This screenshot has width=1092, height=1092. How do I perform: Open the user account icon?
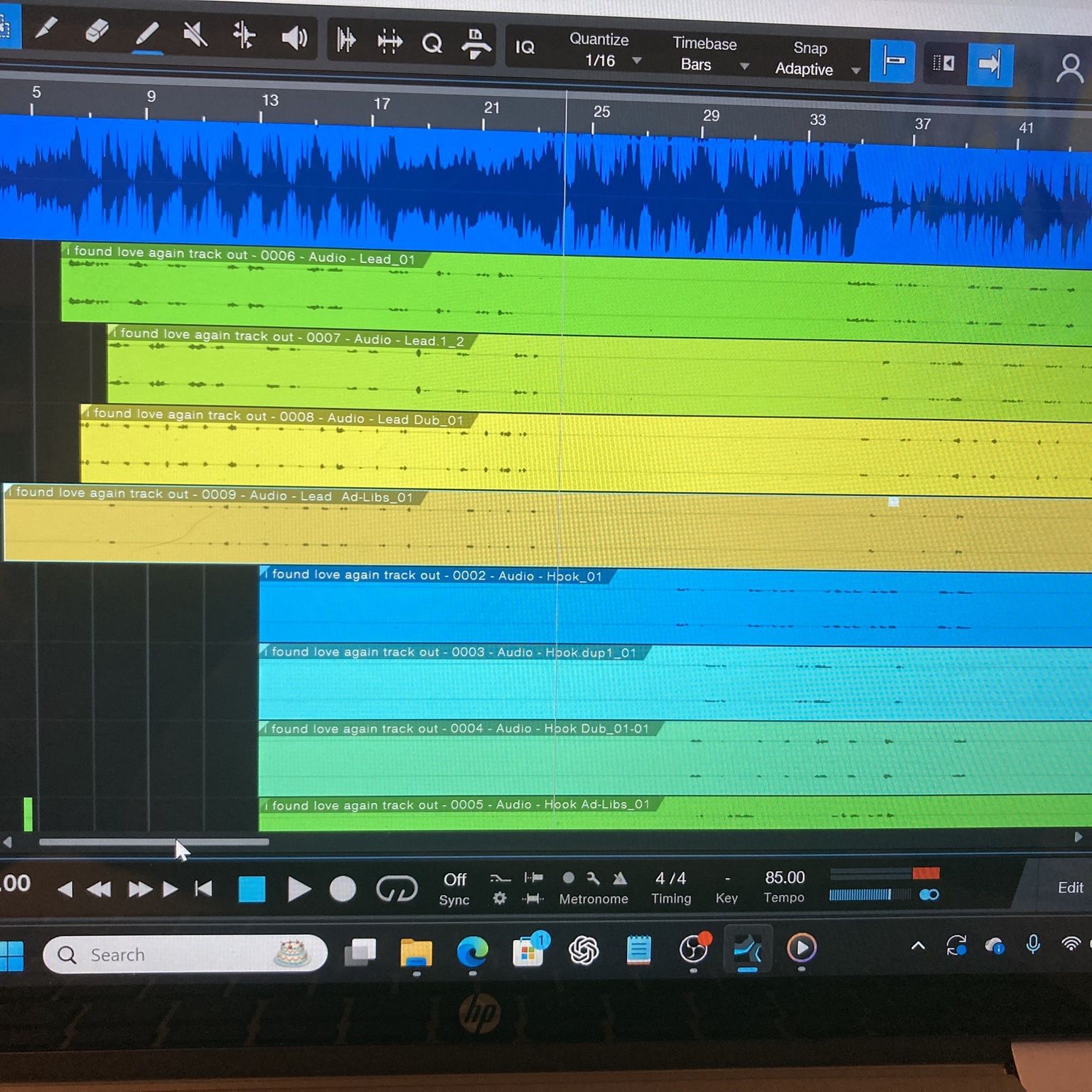click(1069, 69)
